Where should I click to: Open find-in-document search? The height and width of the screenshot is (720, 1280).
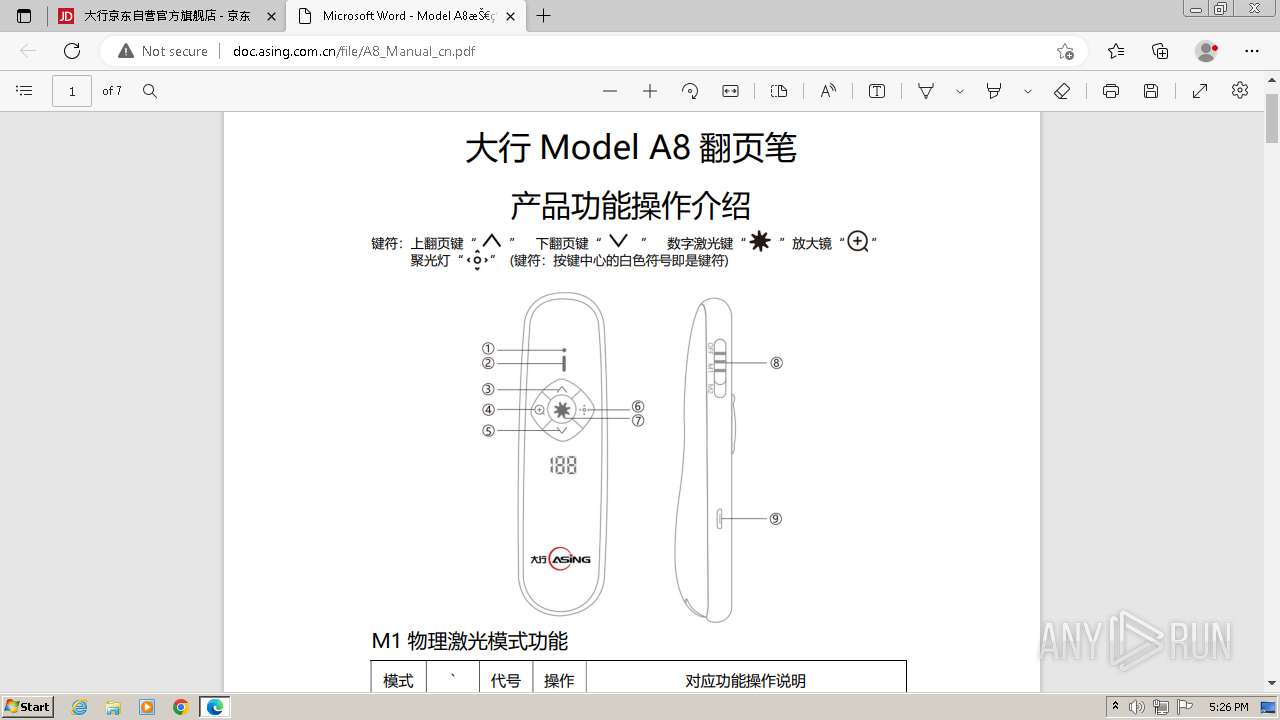(150, 91)
